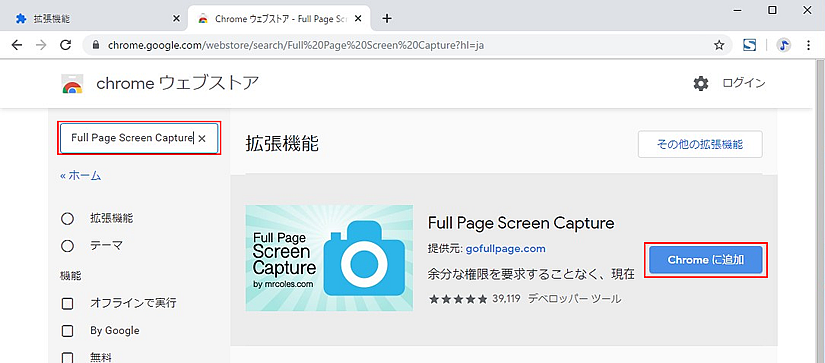Click the five-star rating of the extension
This screenshot has height=363, width=825.
click(x=459, y=299)
